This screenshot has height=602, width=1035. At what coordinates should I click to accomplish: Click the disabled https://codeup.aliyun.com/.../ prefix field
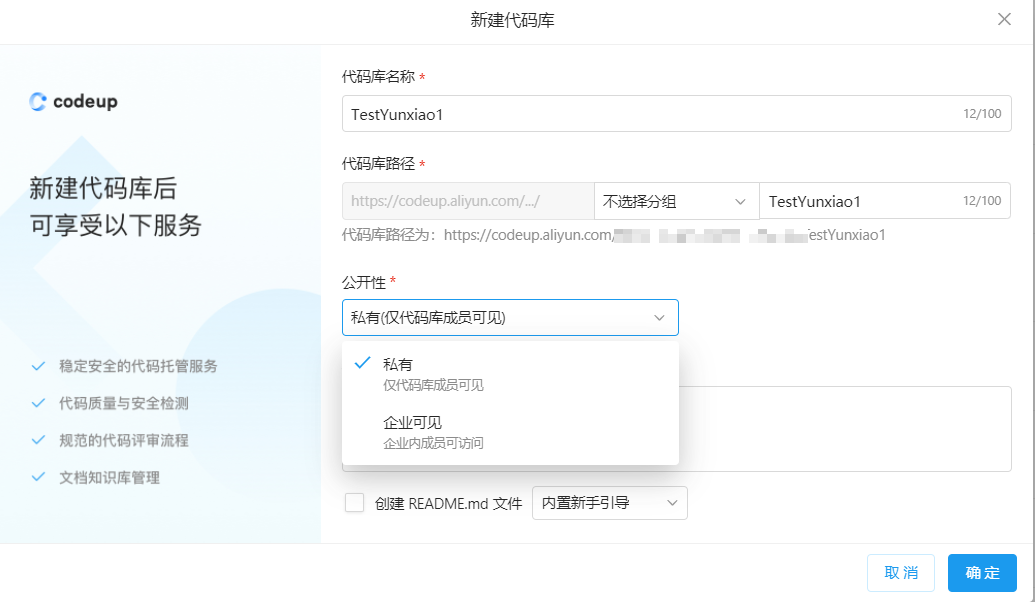pos(468,201)
